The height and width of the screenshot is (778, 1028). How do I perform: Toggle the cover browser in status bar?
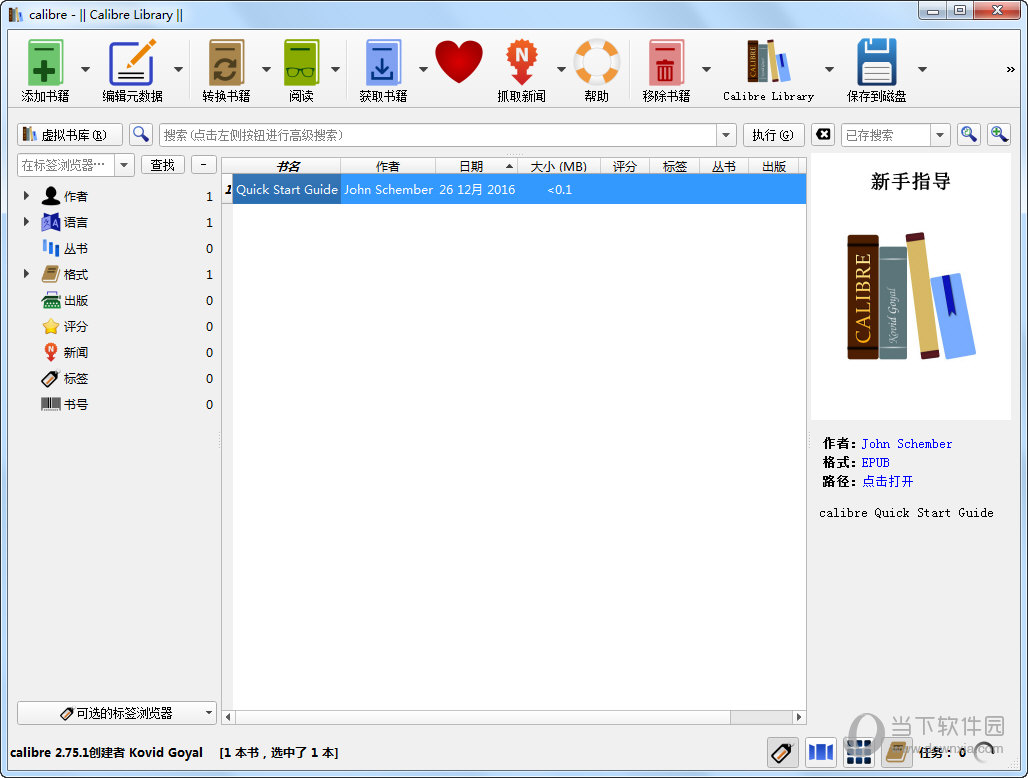(x=820, y=752)
